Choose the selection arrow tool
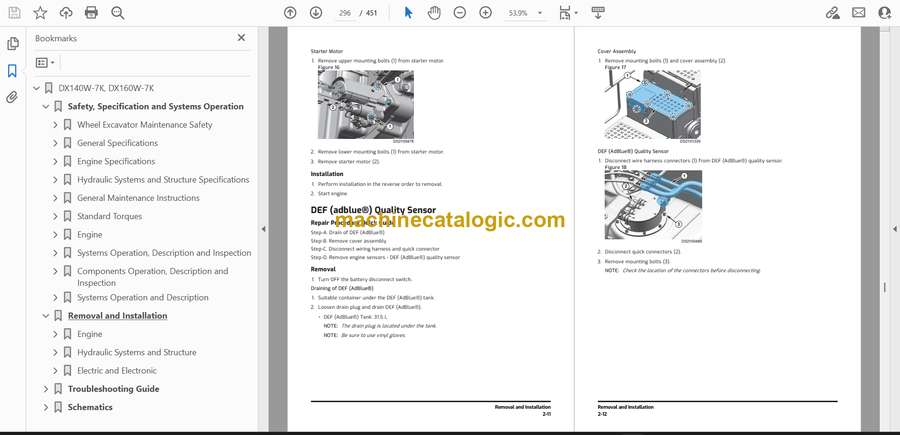The width and height of the screenshot is (900, 435). 408,13
